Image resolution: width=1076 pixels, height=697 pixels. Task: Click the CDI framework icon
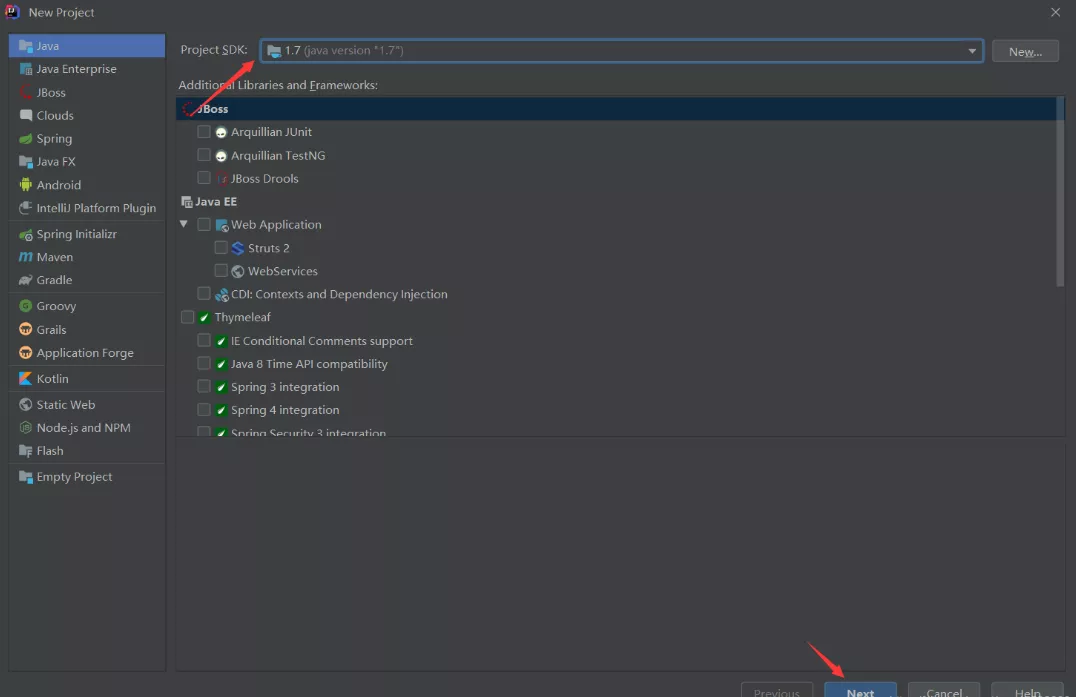coord(222,295)
